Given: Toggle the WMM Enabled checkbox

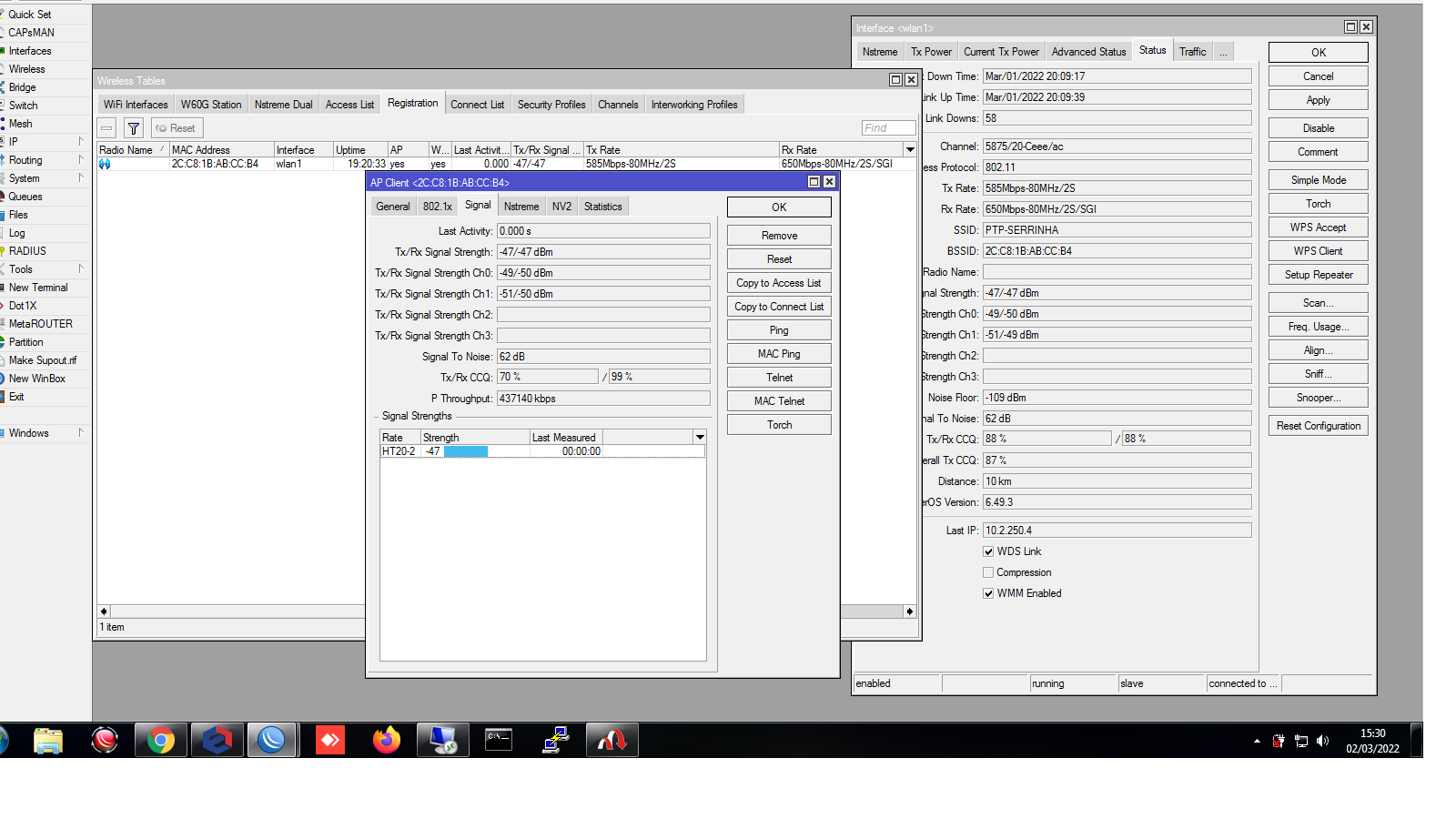Looking at the screenshot, I should click(988, 593).
